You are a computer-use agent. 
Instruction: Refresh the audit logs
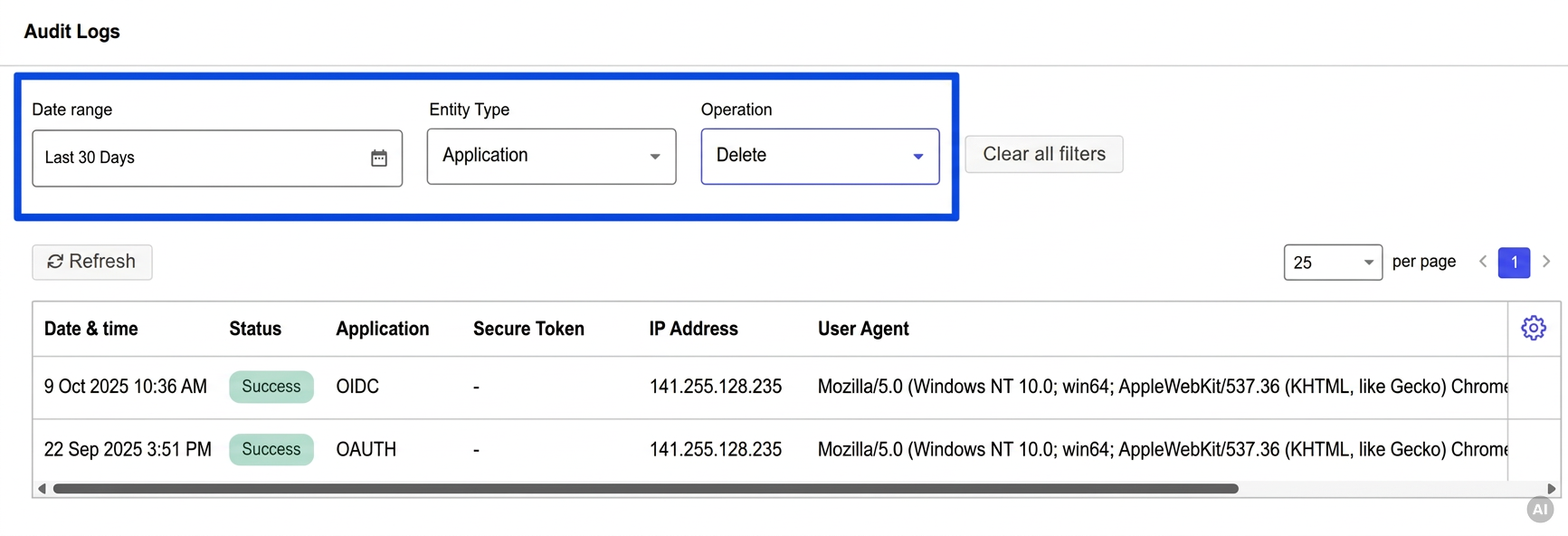92,262
